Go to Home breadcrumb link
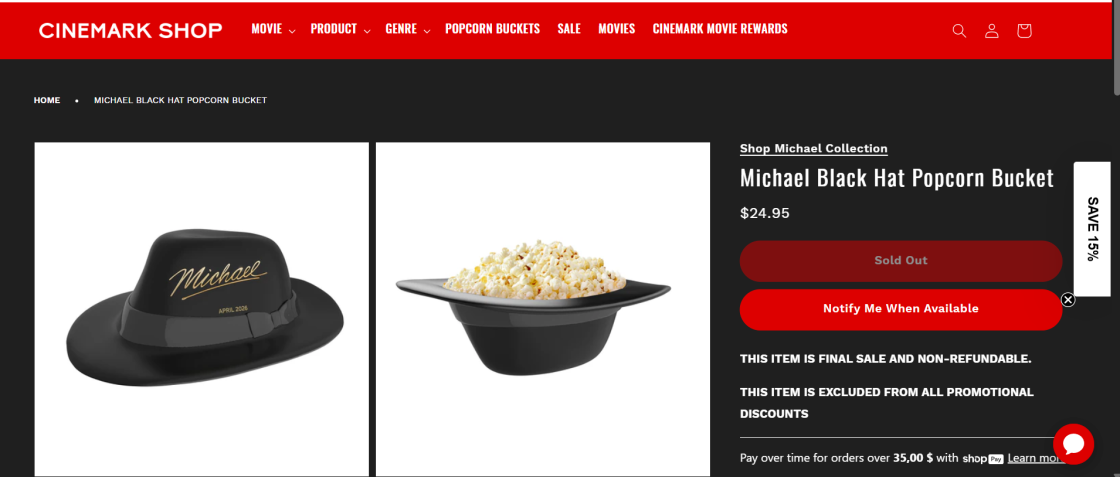The image size is (1120, 477). [x=47, y=100]
